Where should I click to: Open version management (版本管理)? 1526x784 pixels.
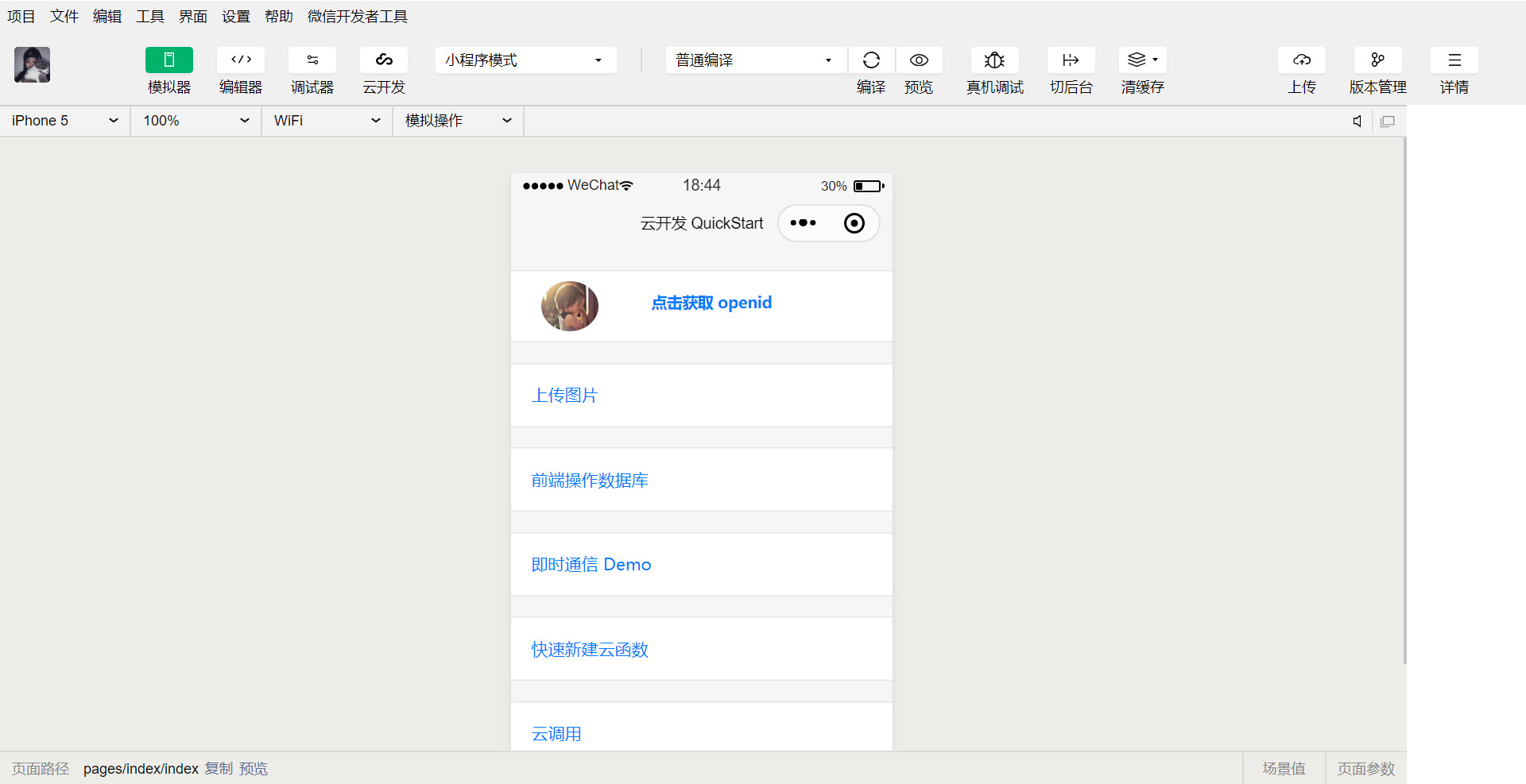[x=1378, y=60]
